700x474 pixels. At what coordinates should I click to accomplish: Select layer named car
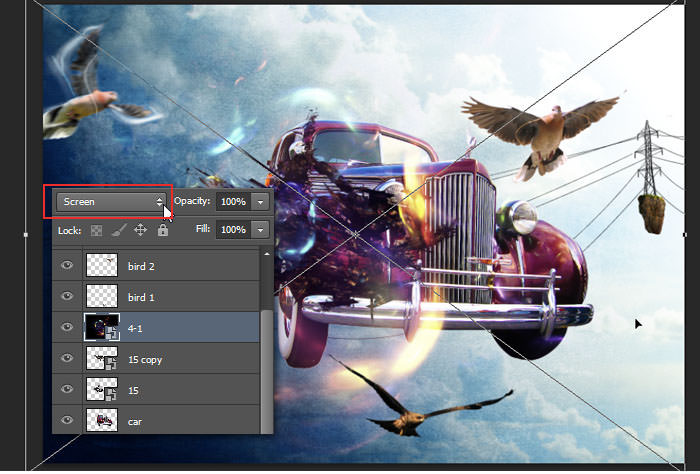pos(135,421)
